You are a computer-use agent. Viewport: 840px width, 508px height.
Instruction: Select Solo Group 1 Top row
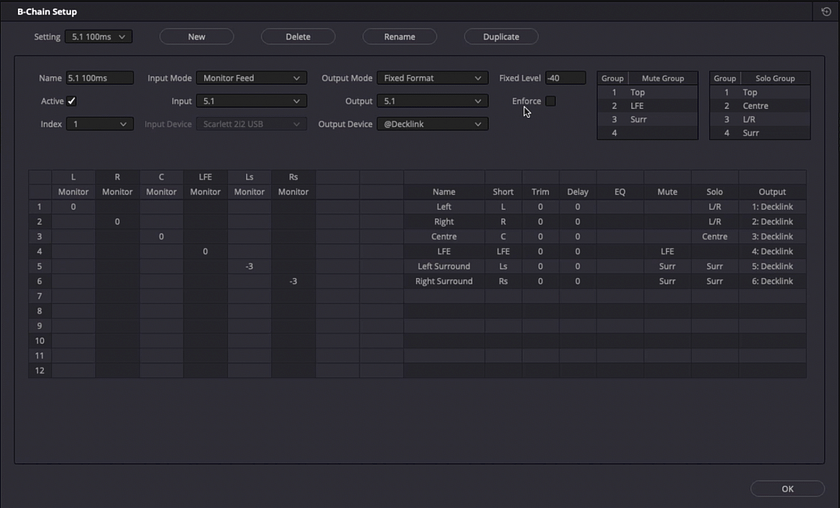tap(760, 92)
